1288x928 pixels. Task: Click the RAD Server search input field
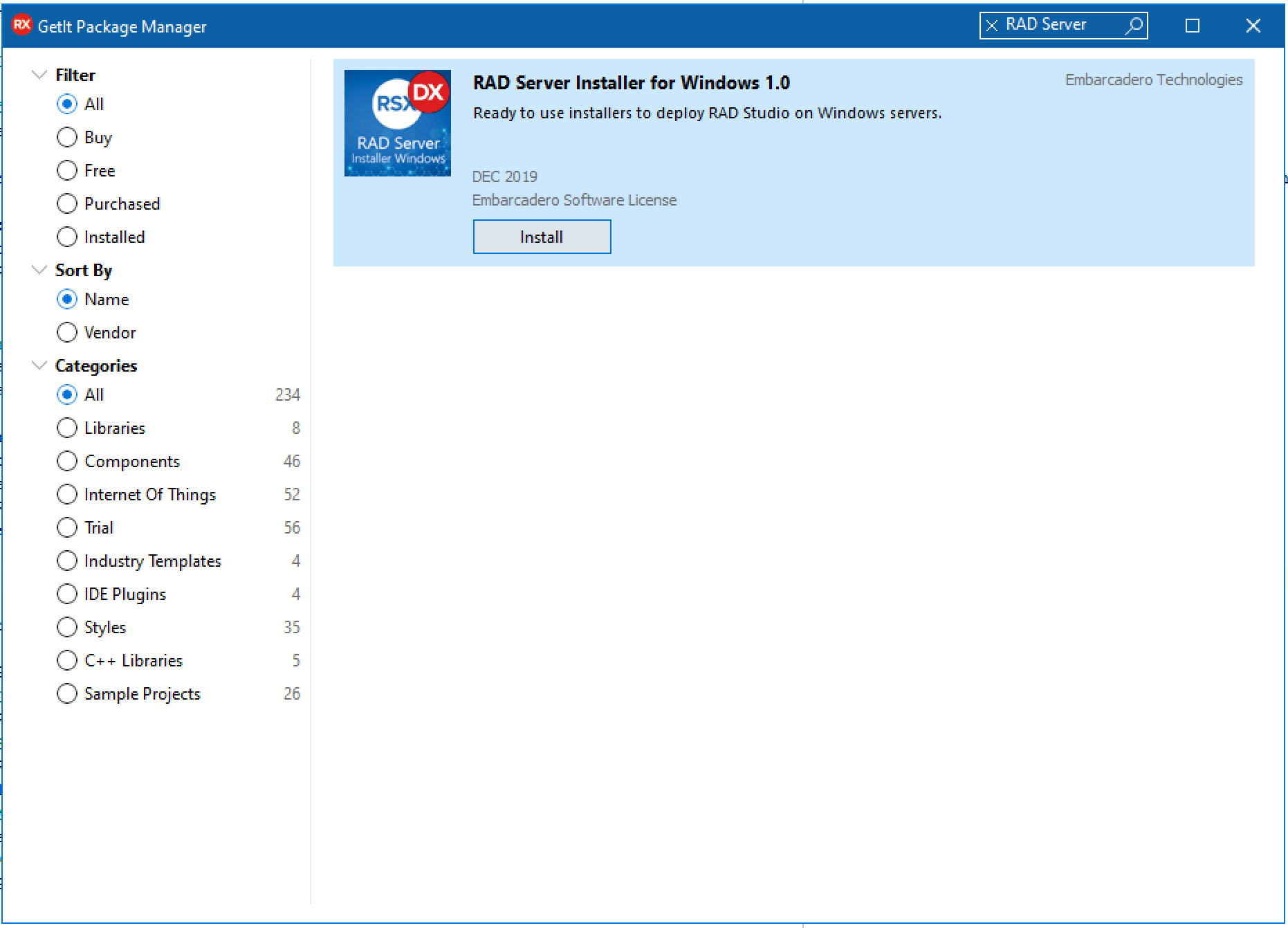tap(1062, 26)
